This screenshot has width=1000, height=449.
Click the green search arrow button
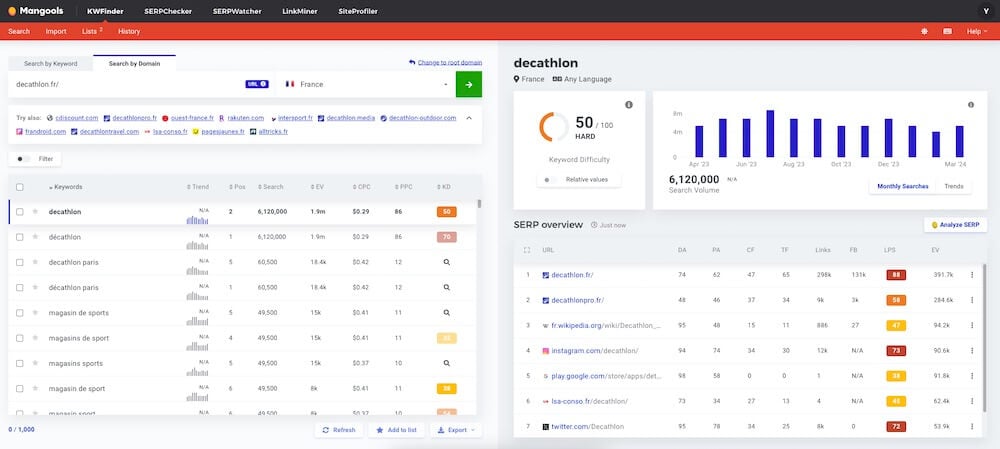click(x=469, y=84)
